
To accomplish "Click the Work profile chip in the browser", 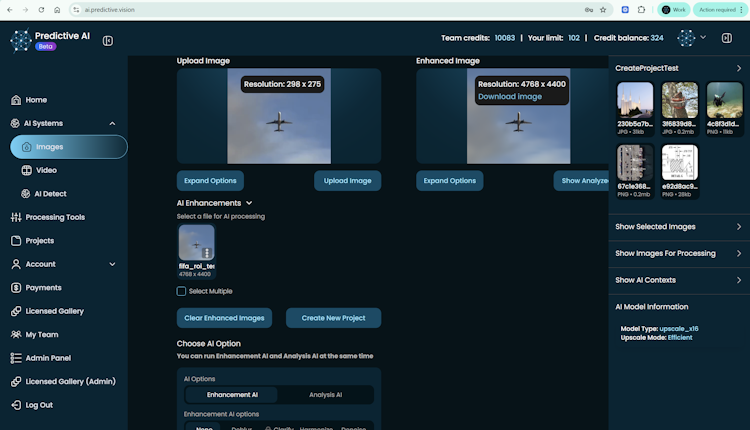I will tap(673, 10).
